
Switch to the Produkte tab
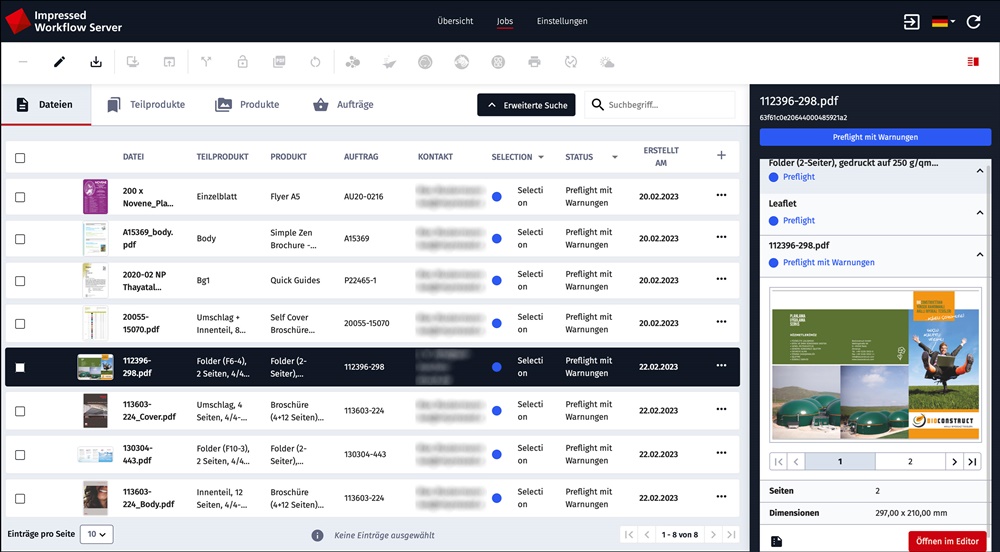pyautogui.click(x=247, y=105)
